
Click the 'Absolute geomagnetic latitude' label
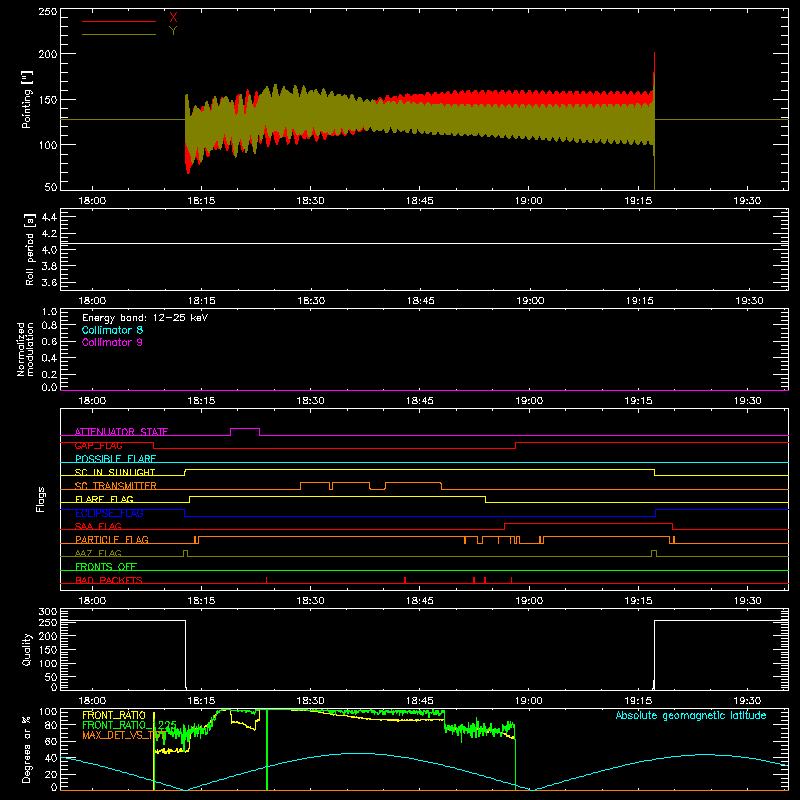pyautogui.click(x=691, y=715)
